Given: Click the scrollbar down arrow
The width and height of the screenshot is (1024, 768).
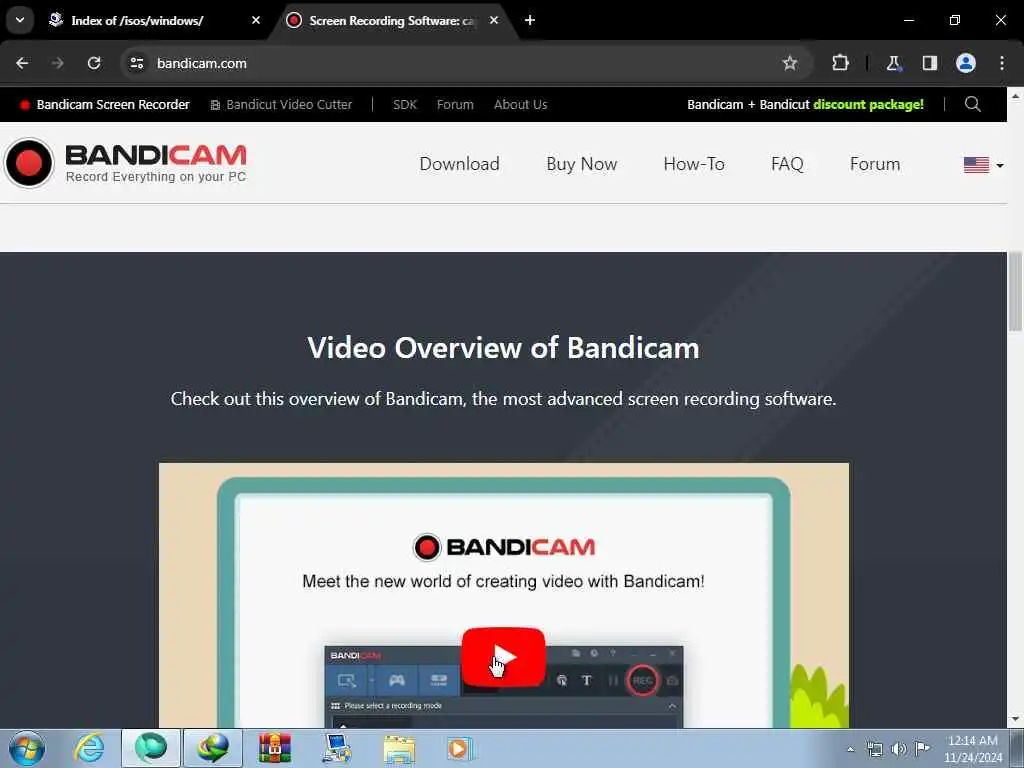Looking at the screenshot, I should click(1015, 719).
